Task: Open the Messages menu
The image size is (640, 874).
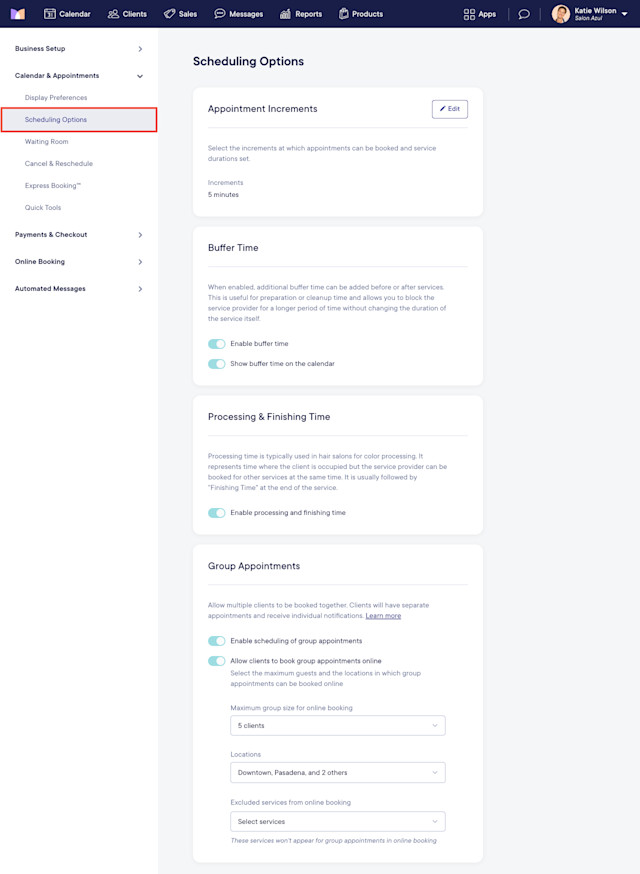Action: point(246,14)
